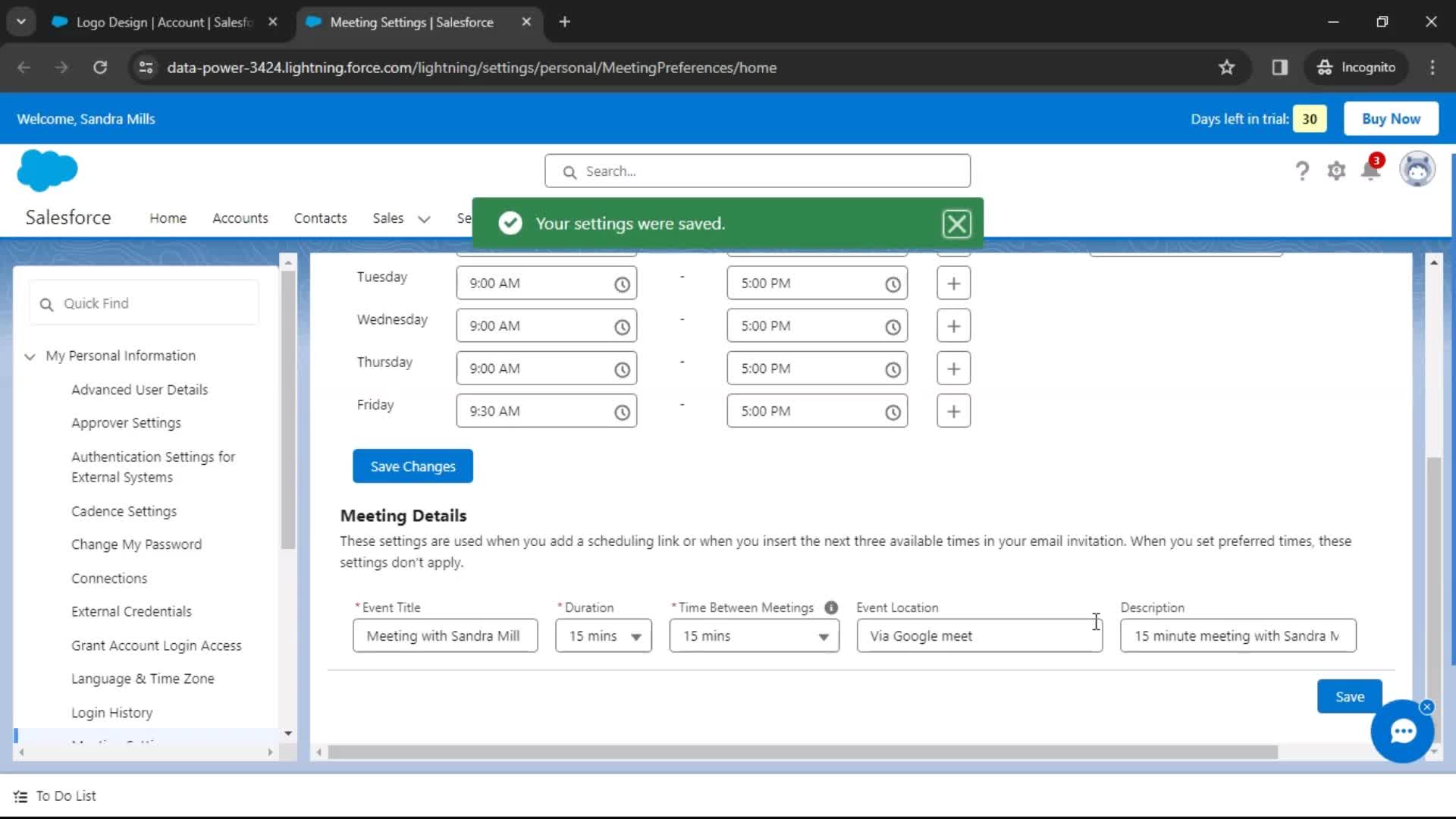The width and height of the screenshot is (1456, 819).
Task: Add a time range for Friday
Action: tap(953, 411)
